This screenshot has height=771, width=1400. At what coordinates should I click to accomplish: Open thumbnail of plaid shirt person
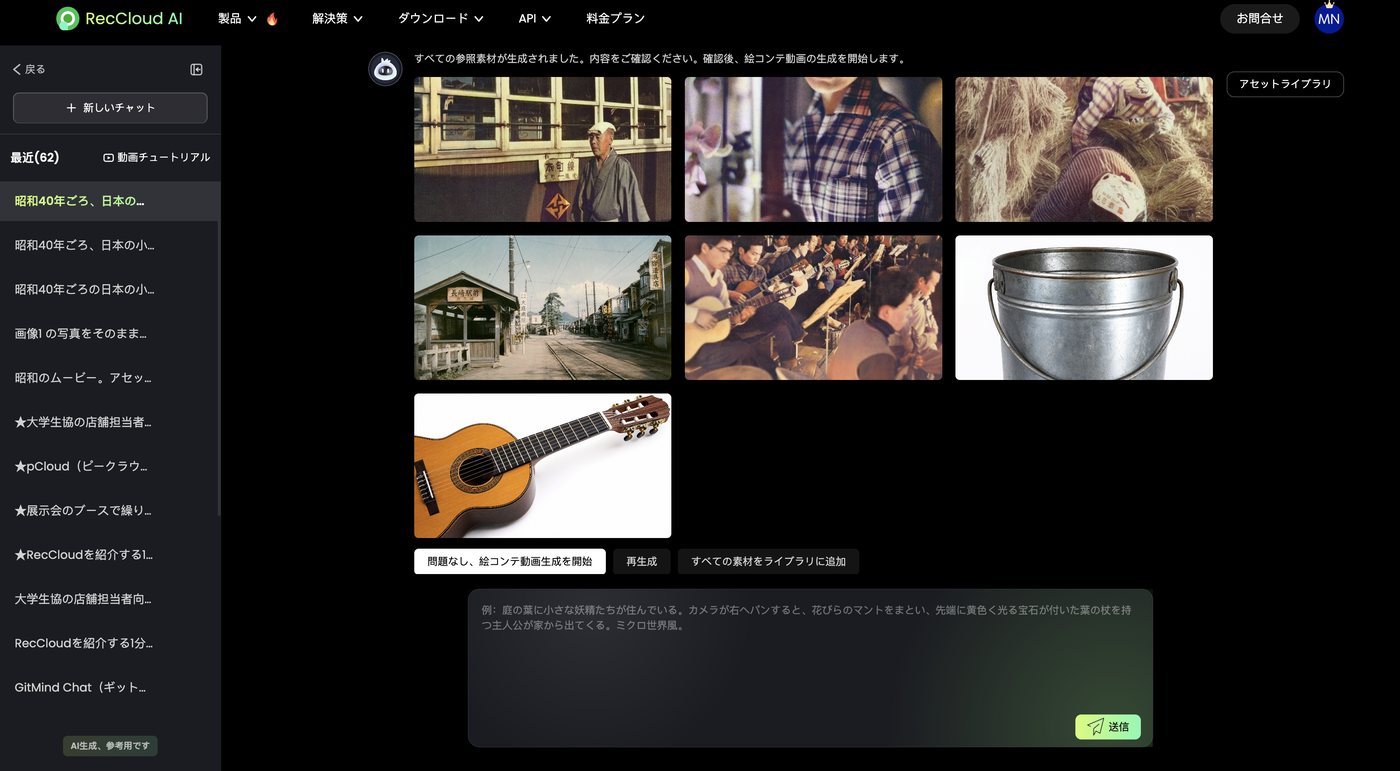point(813,150)
